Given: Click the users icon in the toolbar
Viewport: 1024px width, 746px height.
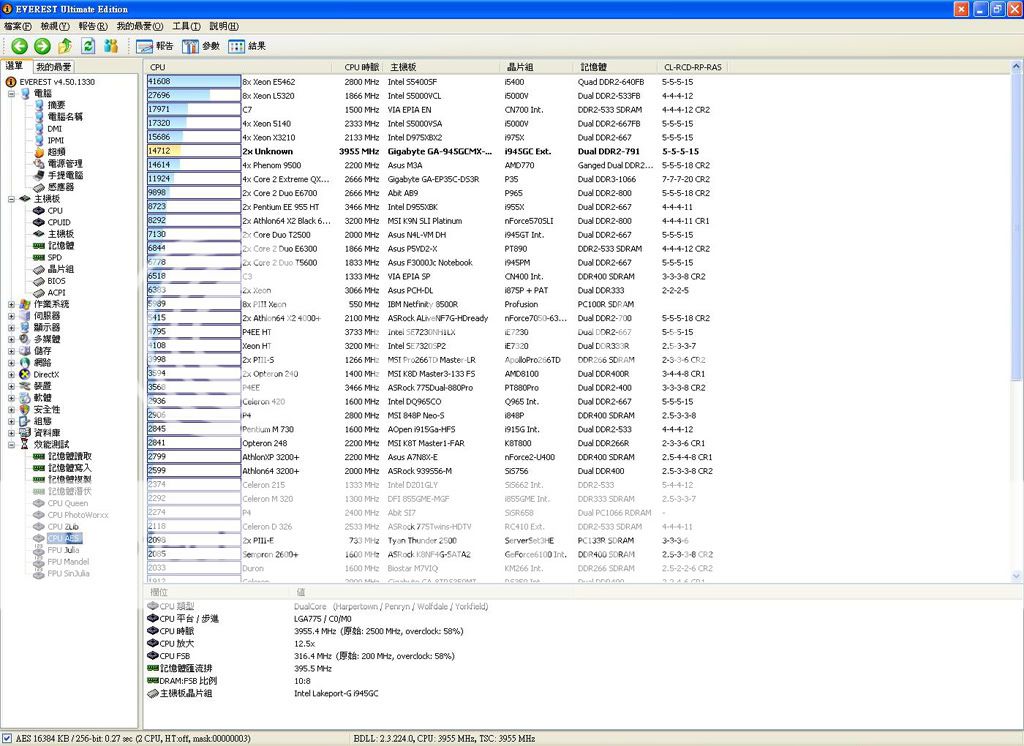Looking at the screenshot, I should tap(111, 46).
